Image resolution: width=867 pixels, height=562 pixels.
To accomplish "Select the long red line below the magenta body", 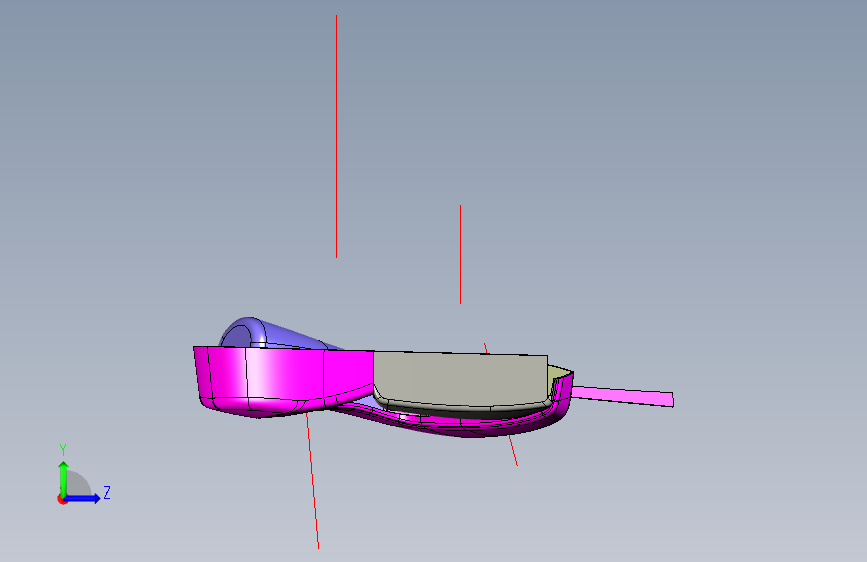I will pos(313,481).
